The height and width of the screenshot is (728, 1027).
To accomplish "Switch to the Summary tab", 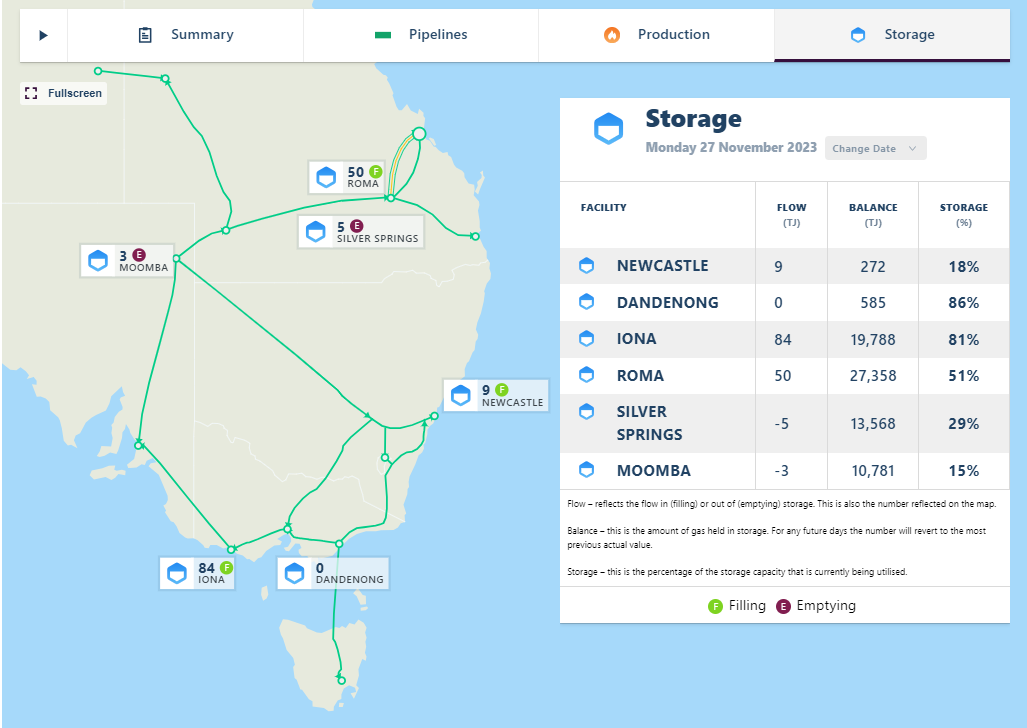I will [186, 35].
